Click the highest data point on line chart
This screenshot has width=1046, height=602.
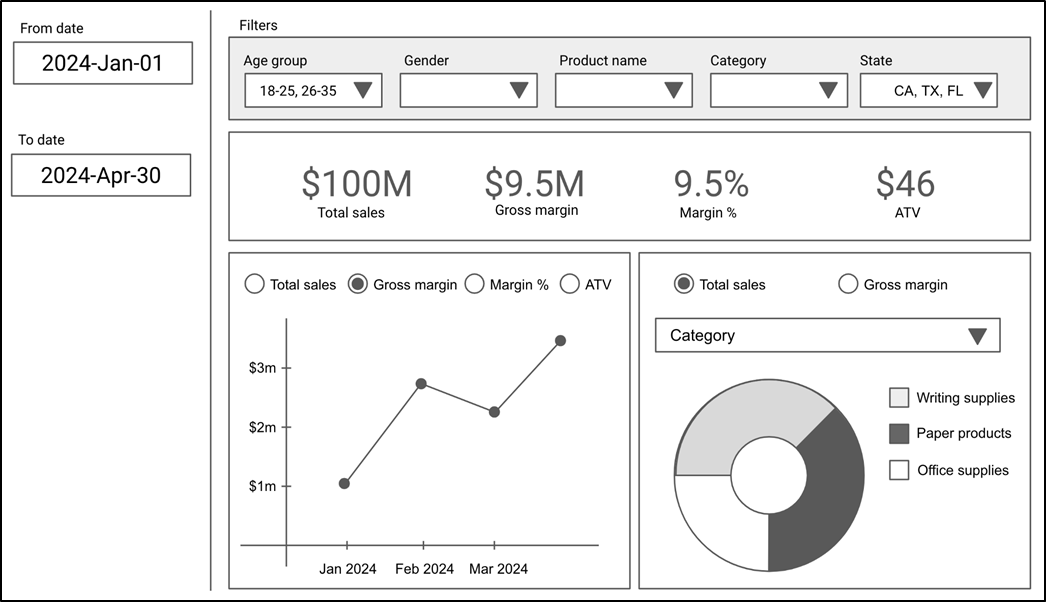[560, 341]
